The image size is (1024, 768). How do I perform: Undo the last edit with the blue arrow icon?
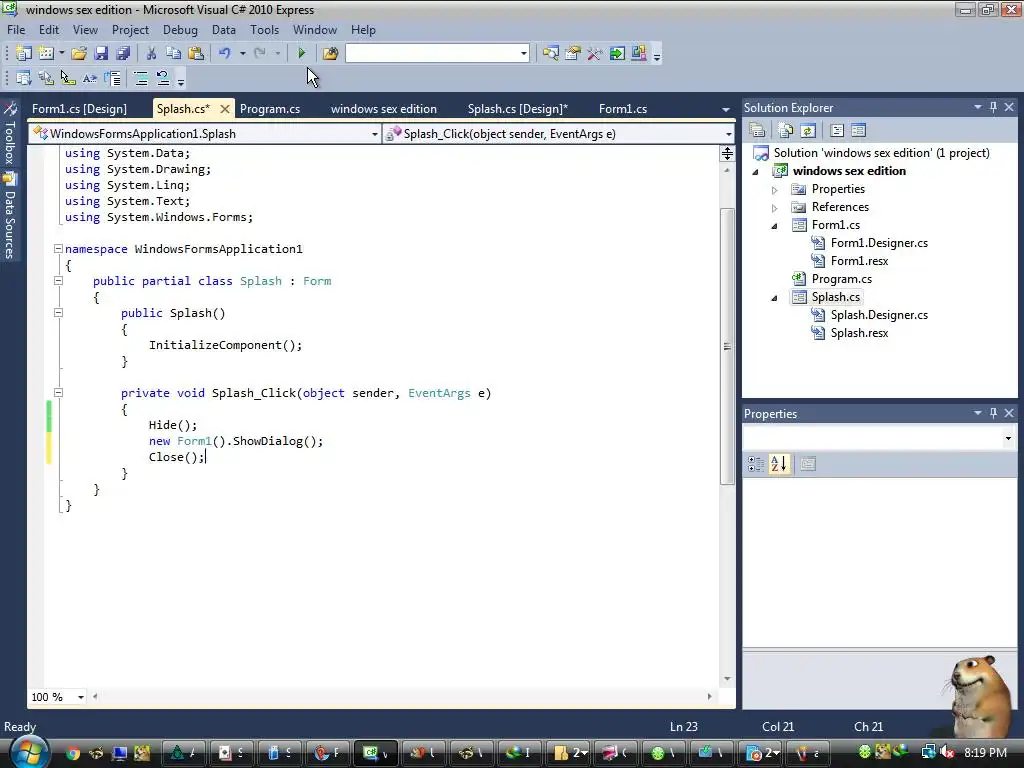225,54
